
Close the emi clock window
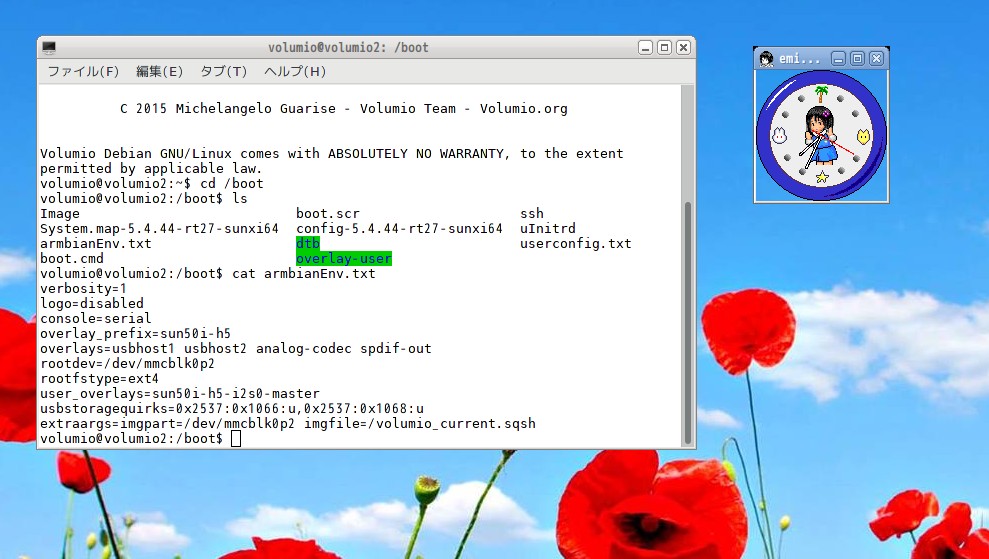(876, 59)
